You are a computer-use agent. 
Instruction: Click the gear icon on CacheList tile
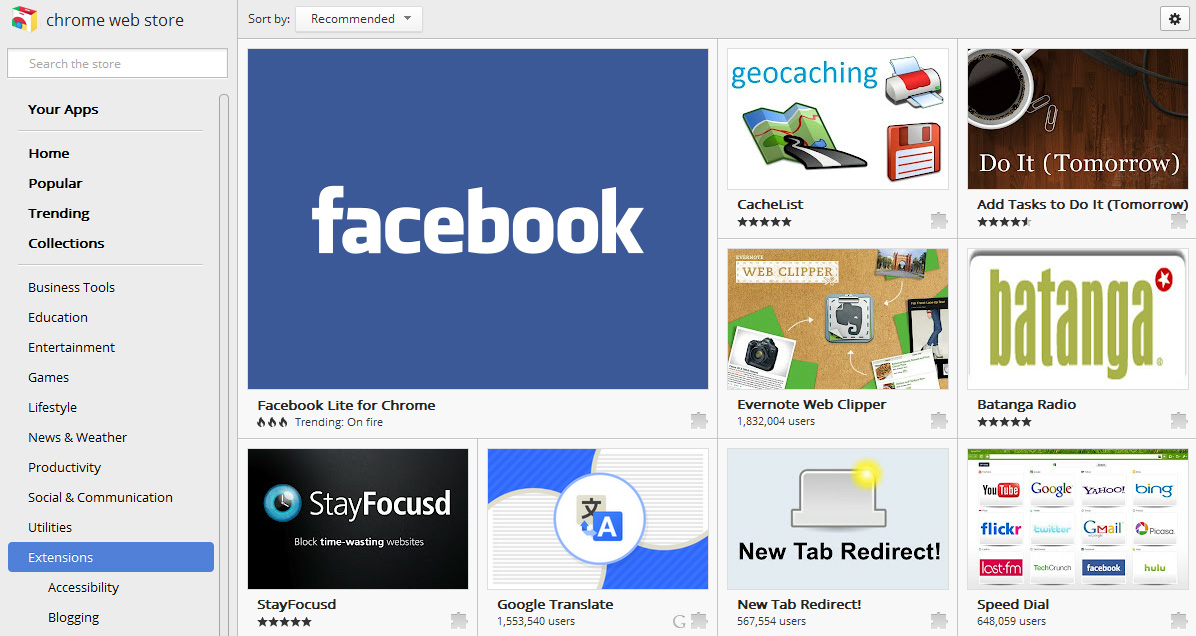(938, 220)
